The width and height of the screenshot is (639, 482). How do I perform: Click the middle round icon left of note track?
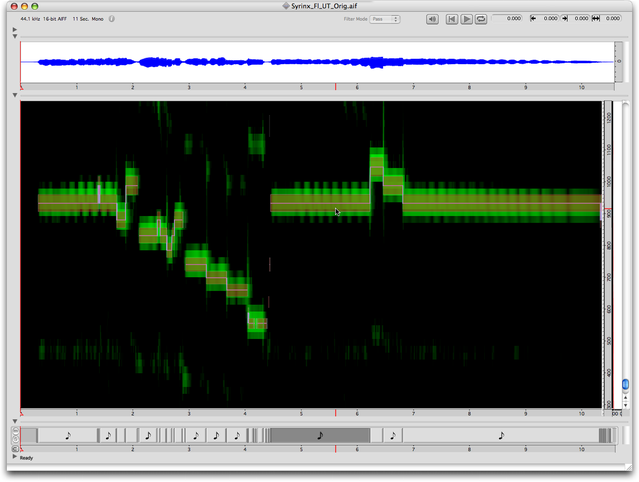(x=16, y=439)
